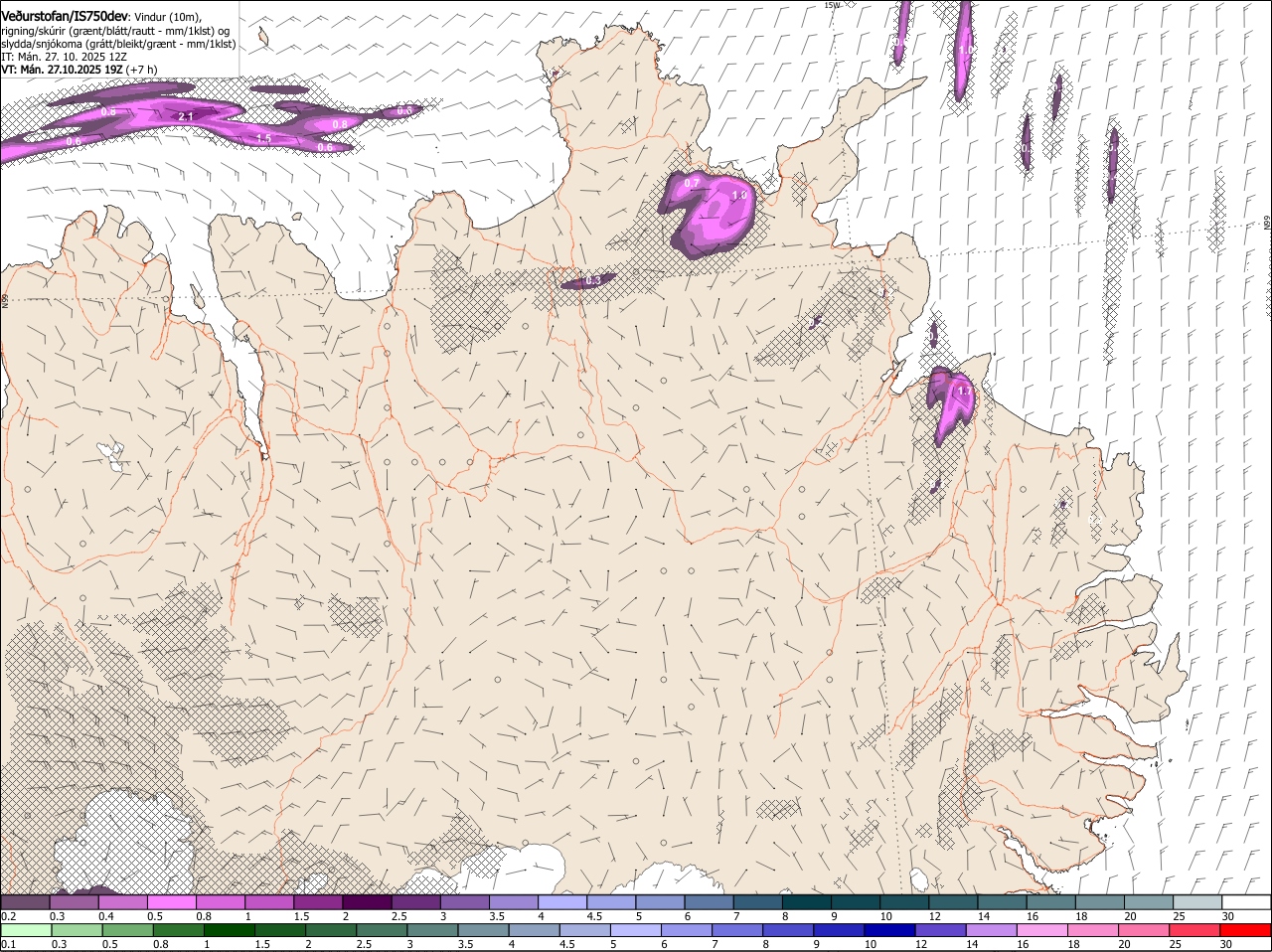
Task: Click the 1.5 value in the northwest snow band
Action: pos(263,138)
